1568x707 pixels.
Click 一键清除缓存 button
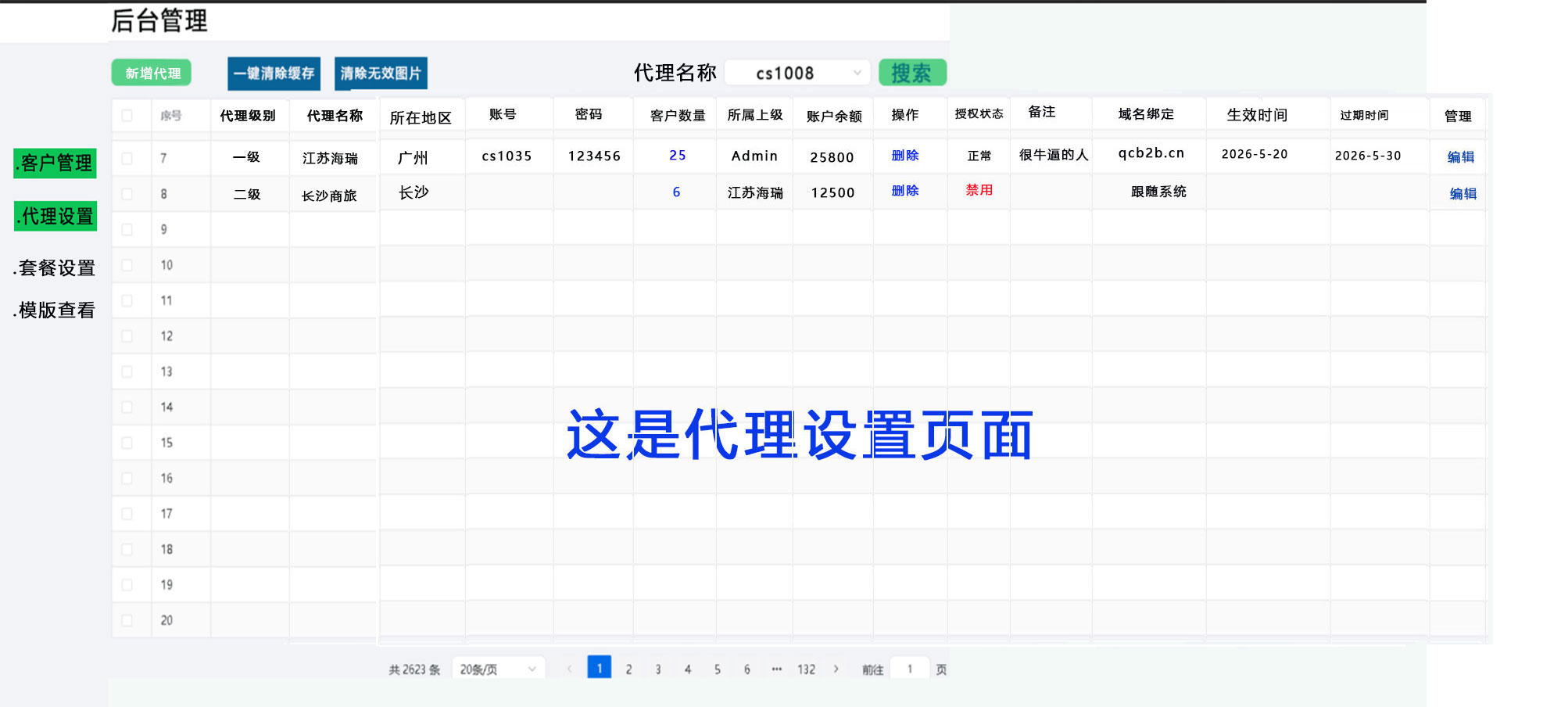pos(274,74)
